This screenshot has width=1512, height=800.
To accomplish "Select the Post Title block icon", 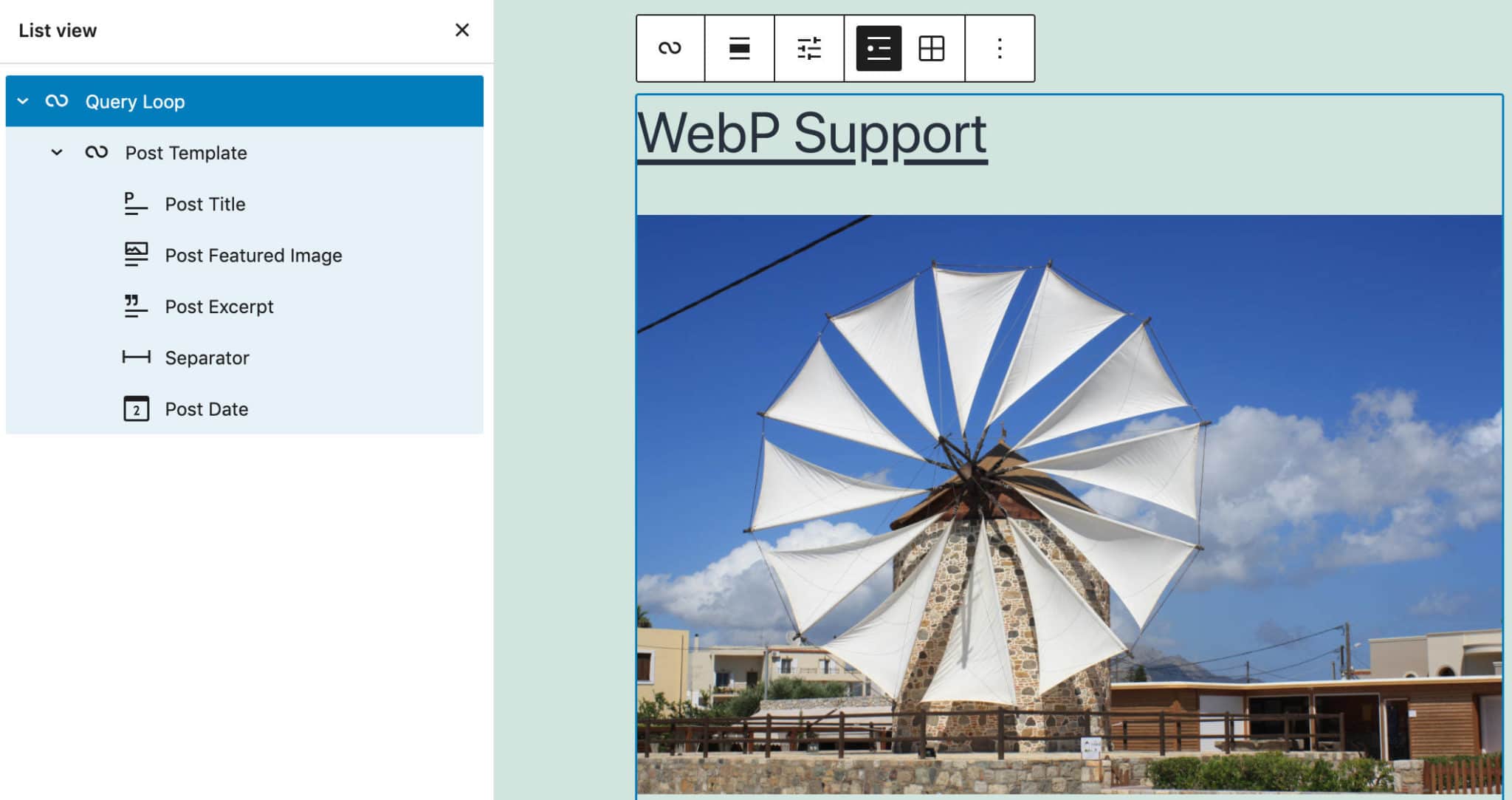I will [x=135, y=204].
